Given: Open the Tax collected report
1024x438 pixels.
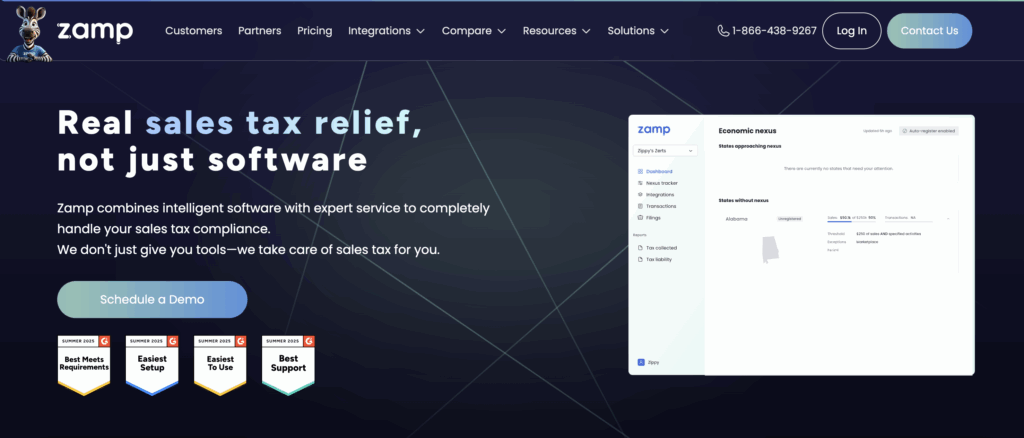Looking at the screenshot, I should (661, 248).
